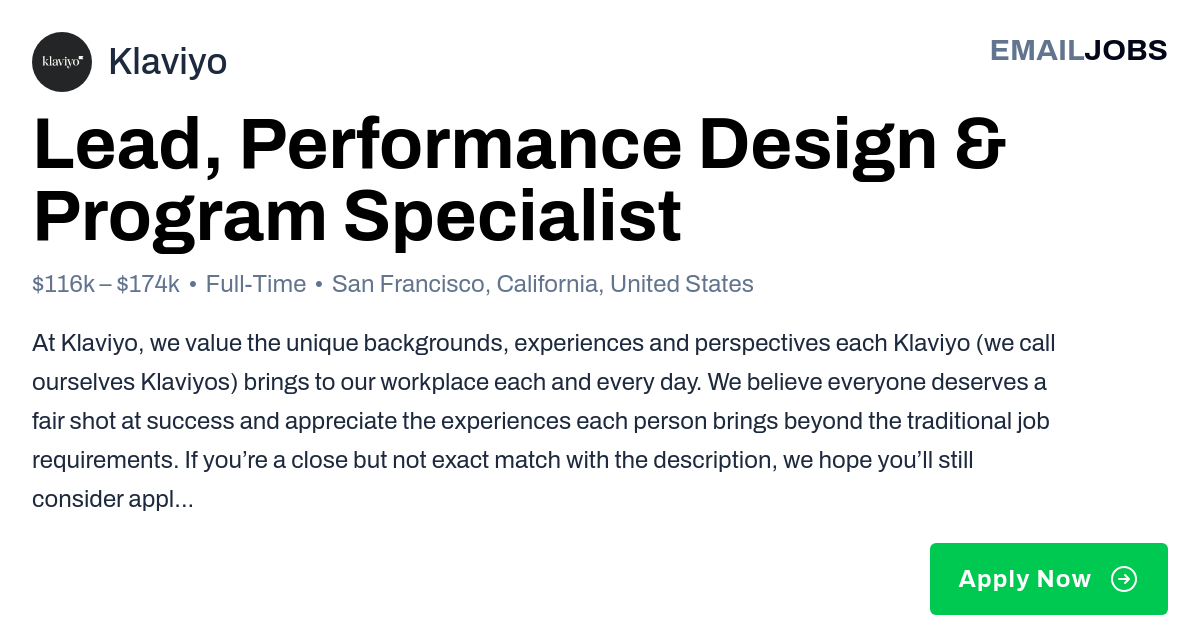Select the Full-Time employment type label
1200x630 pixels.
(x=256, y=284)
